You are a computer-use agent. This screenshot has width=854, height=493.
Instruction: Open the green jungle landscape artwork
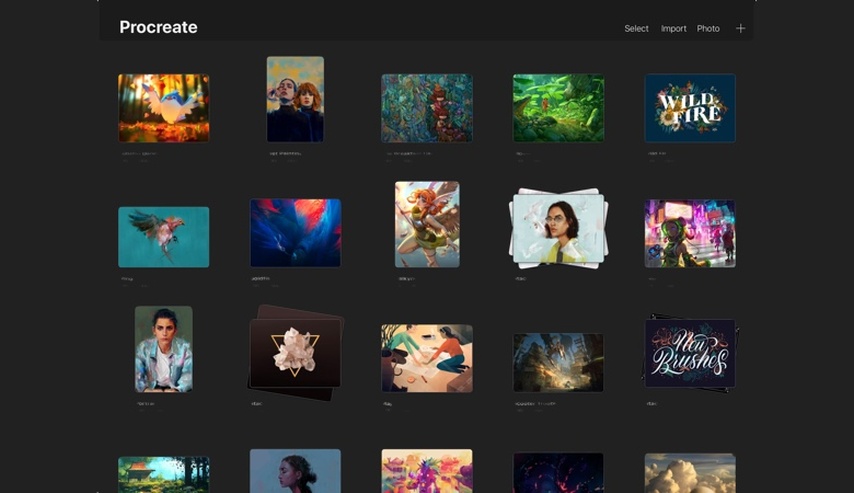[x=558, y=108]
